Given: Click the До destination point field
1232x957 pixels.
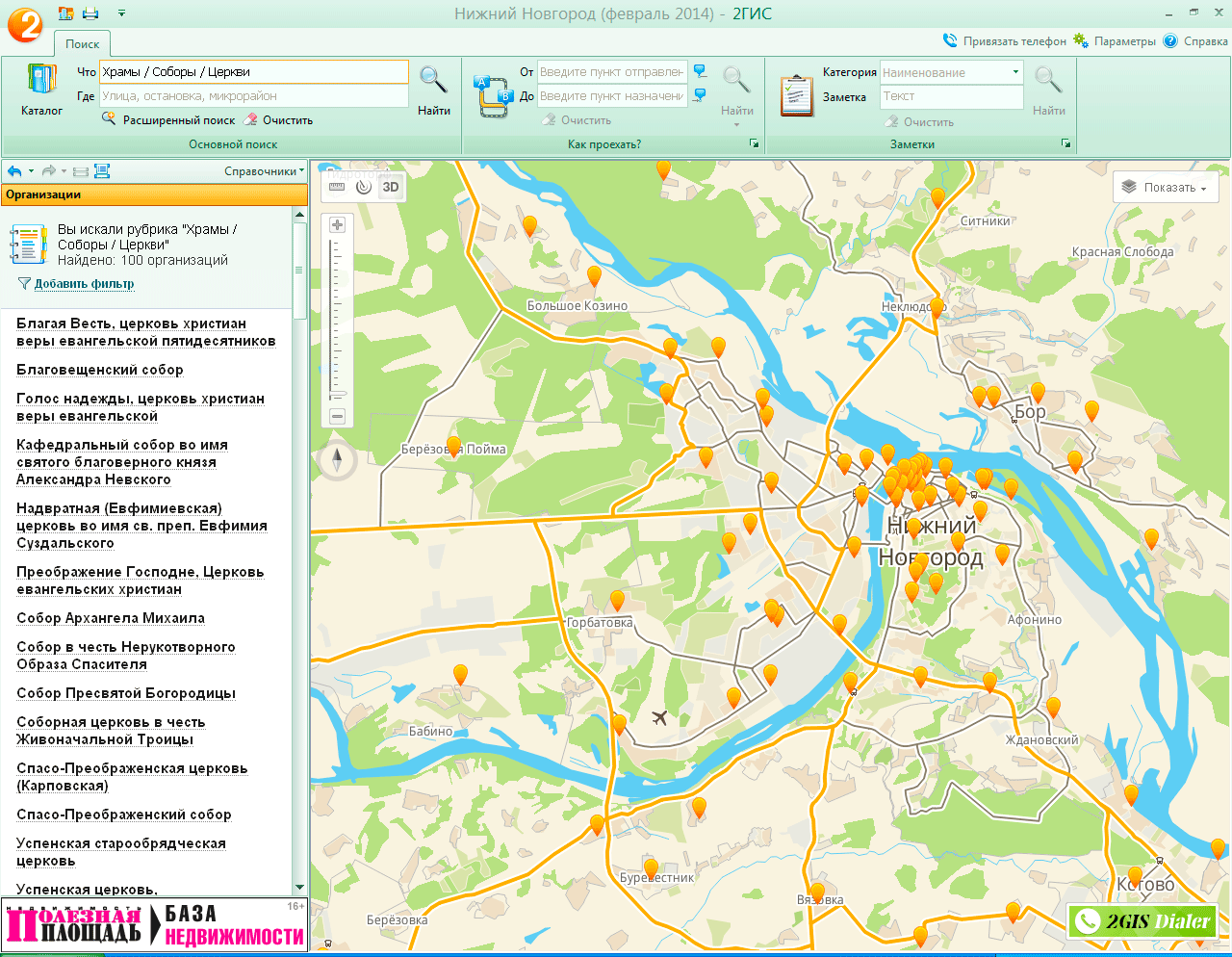Looking at the screenshot, I should [612, 96].
